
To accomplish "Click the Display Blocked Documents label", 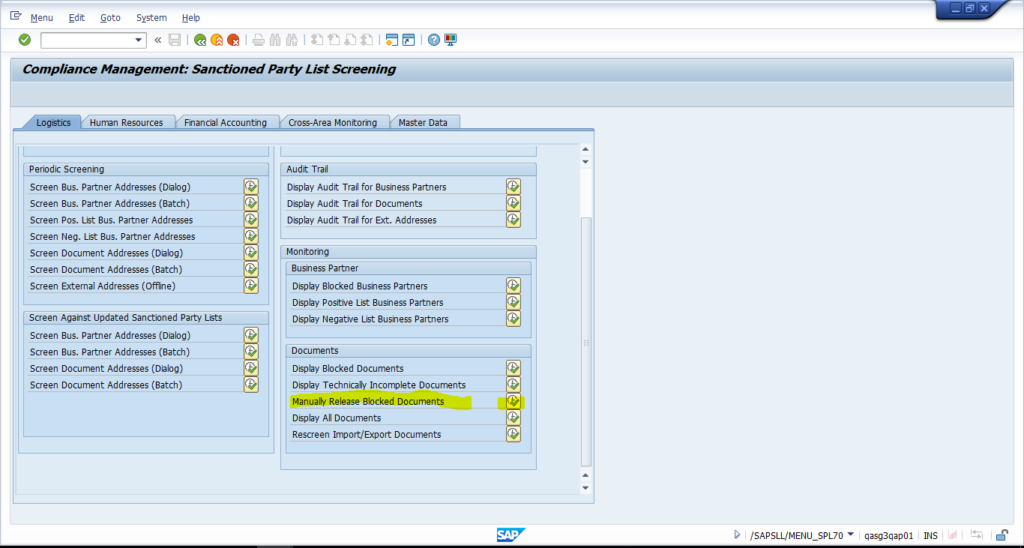I will coord(347,368).
